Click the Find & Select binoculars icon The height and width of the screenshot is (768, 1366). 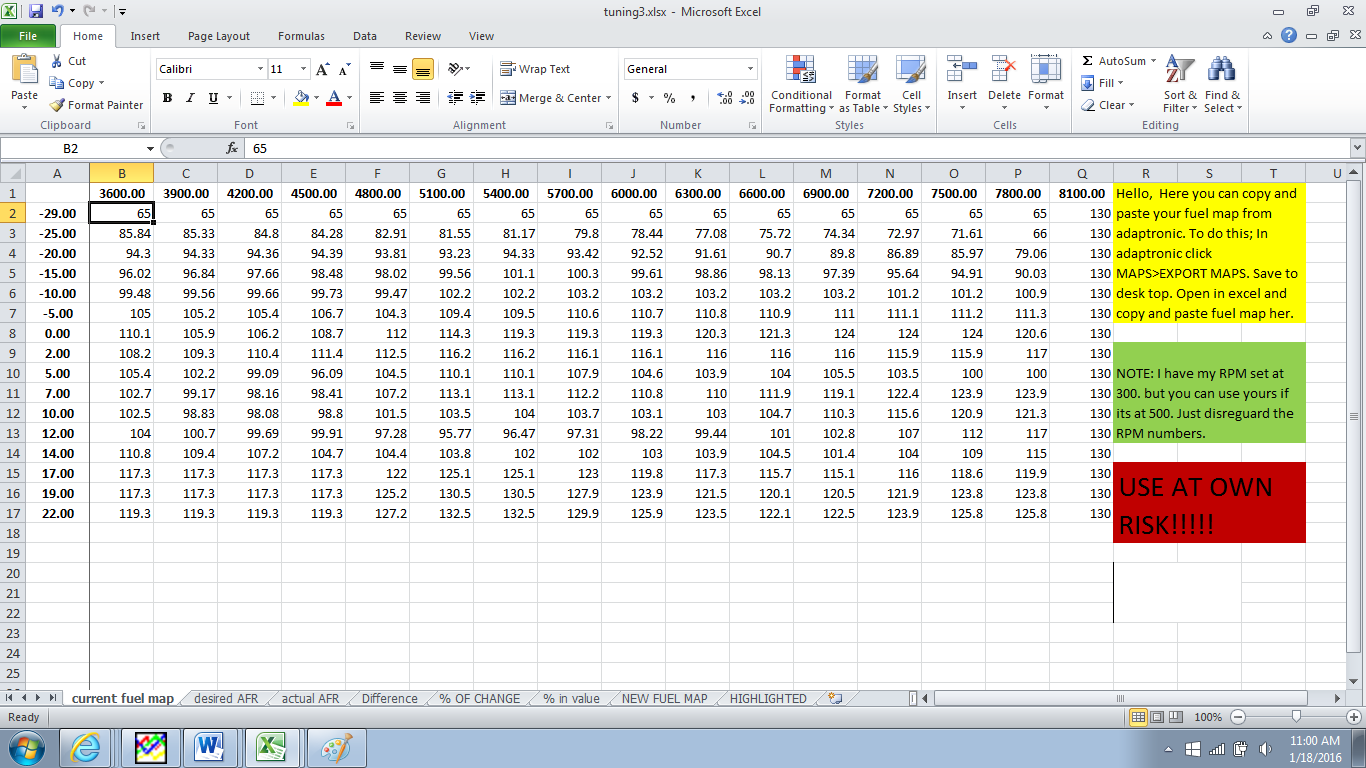pos(1221,71)
